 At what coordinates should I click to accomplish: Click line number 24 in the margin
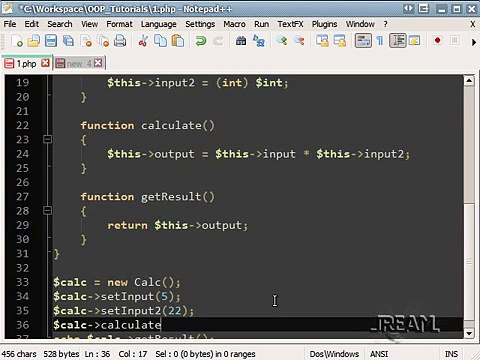pos(22,154)
